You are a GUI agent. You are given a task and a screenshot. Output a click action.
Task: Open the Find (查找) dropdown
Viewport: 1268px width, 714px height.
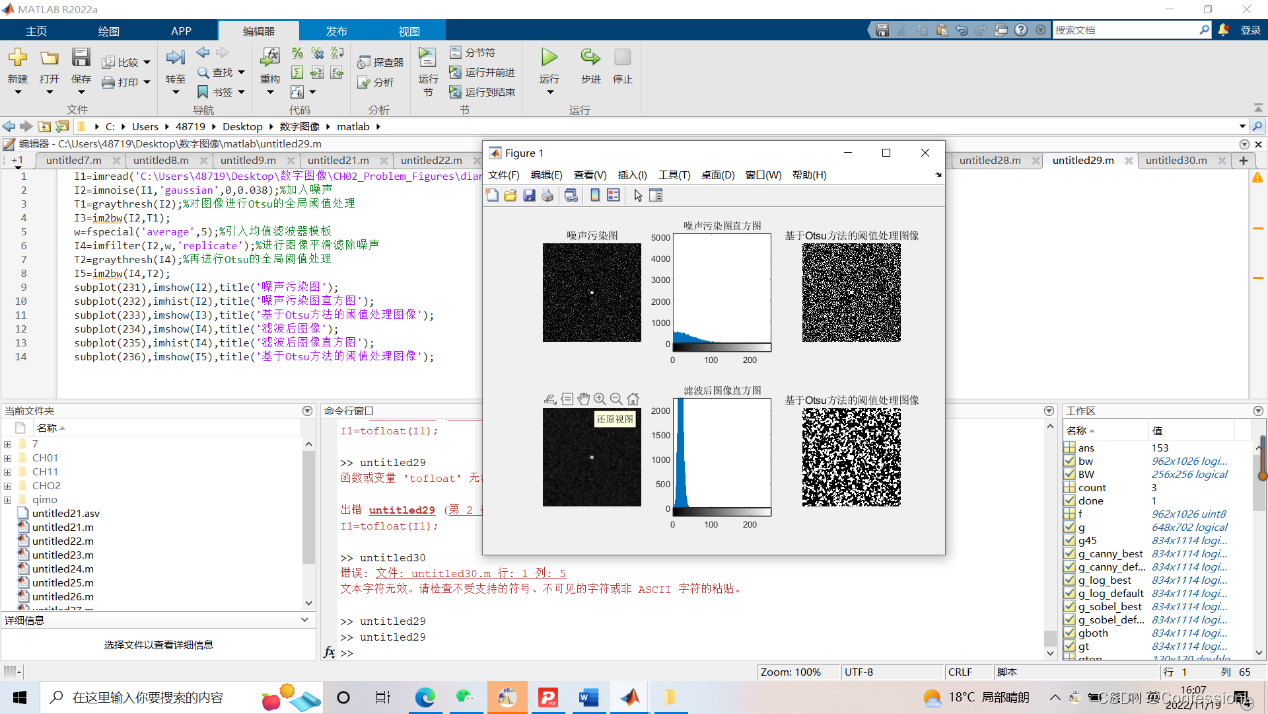coord(241,72)
